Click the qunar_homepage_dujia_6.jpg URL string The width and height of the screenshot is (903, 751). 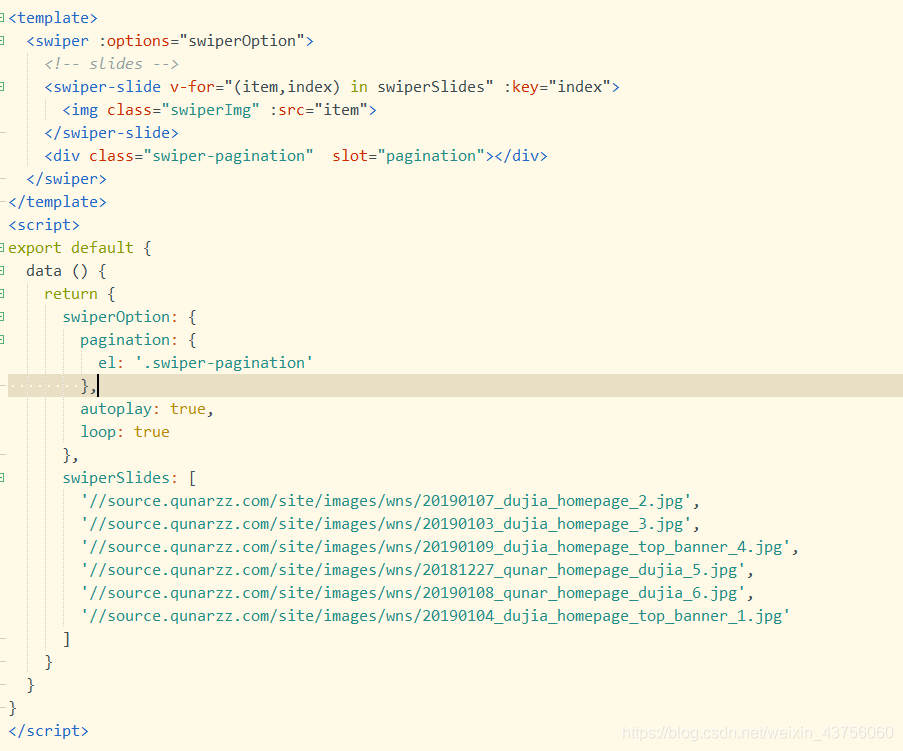coord(413,593)
